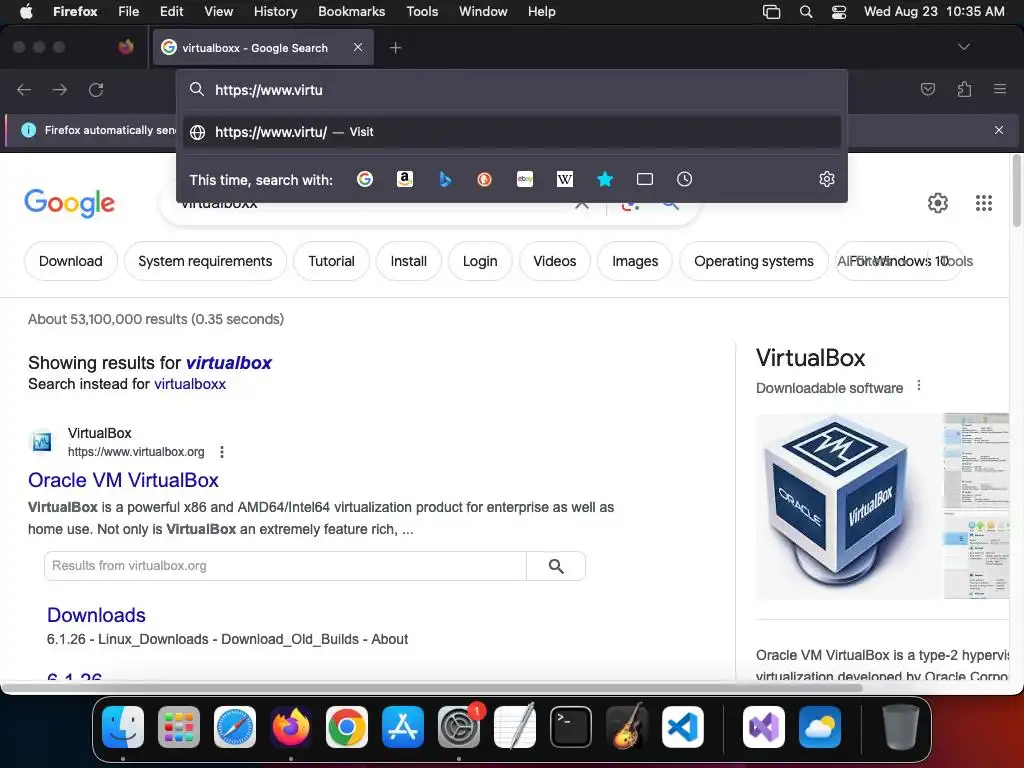Click the corrected virtualbox spelling link
This screenshot has width=1024, height=768.
(x=229, y=362)
